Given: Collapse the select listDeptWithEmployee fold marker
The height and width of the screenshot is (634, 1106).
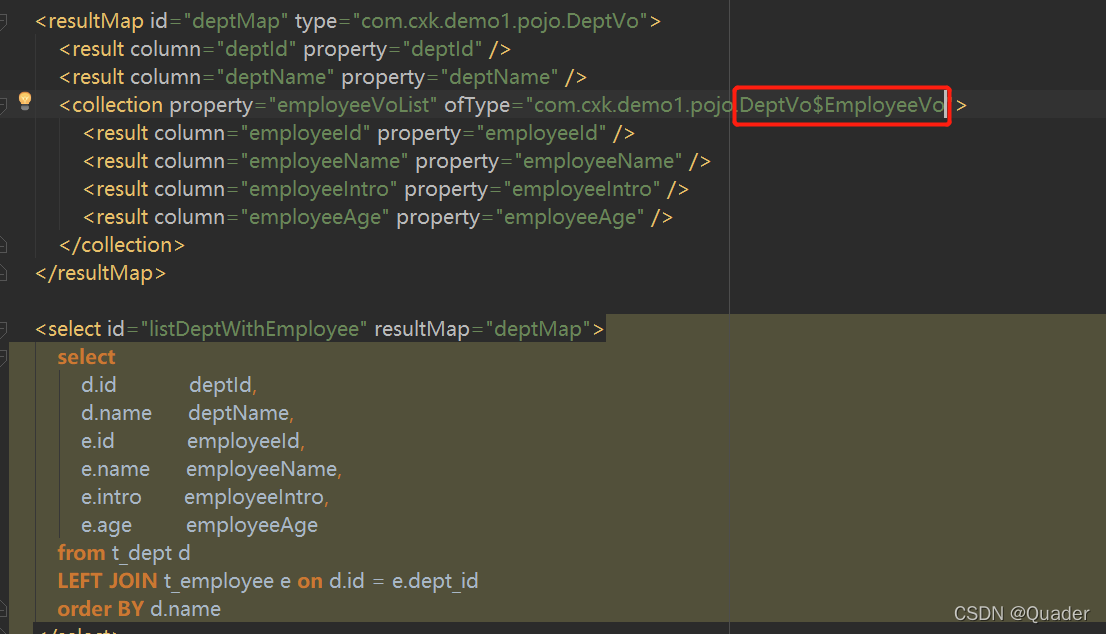Looking at the screenshot, I should click(x=3, y=329).
